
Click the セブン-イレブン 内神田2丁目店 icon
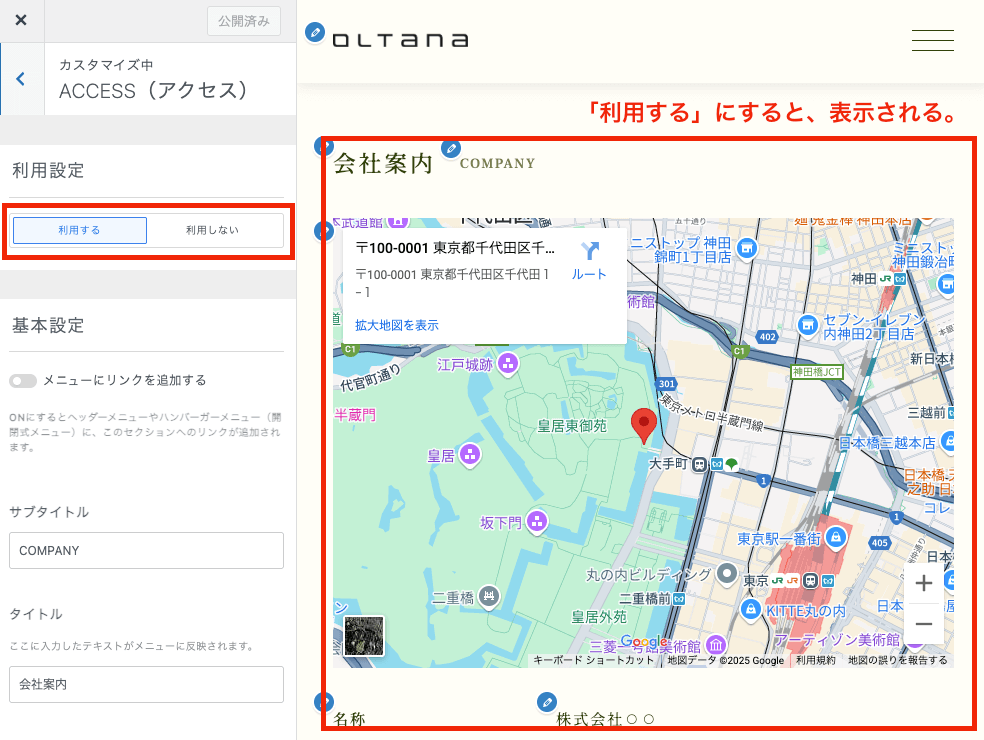coord(808,325)
